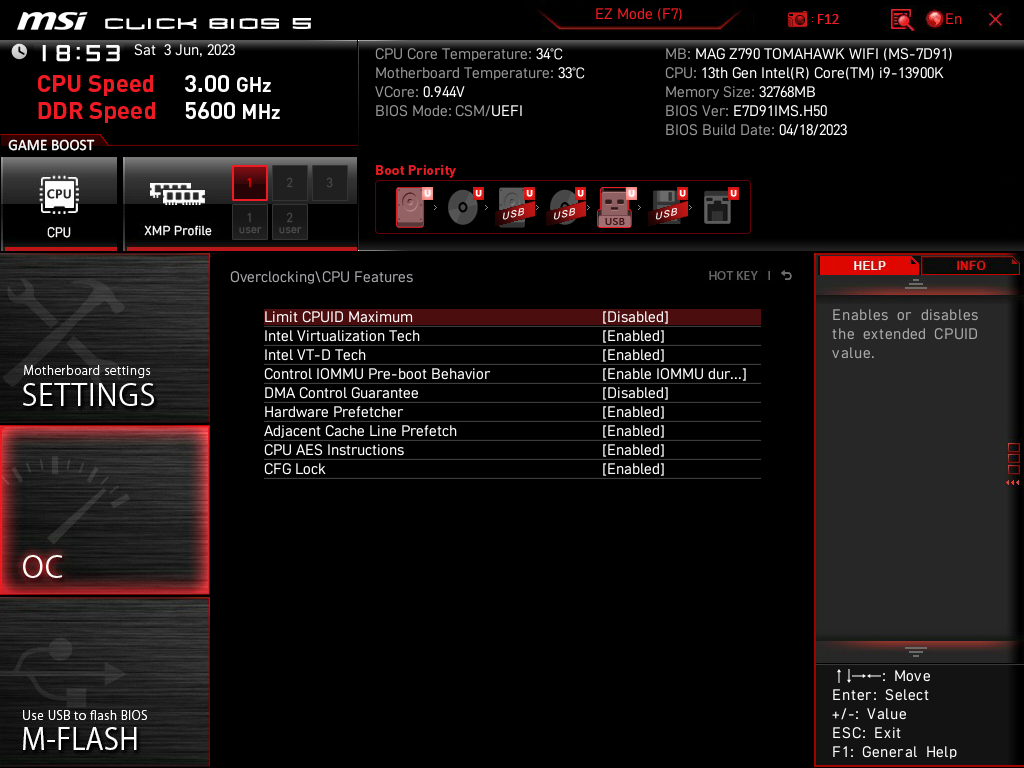Click the date Sat 3 Jun, 2023
Image resolution: width=1024 pixels, height=768 pixels.
coord(184,50)
